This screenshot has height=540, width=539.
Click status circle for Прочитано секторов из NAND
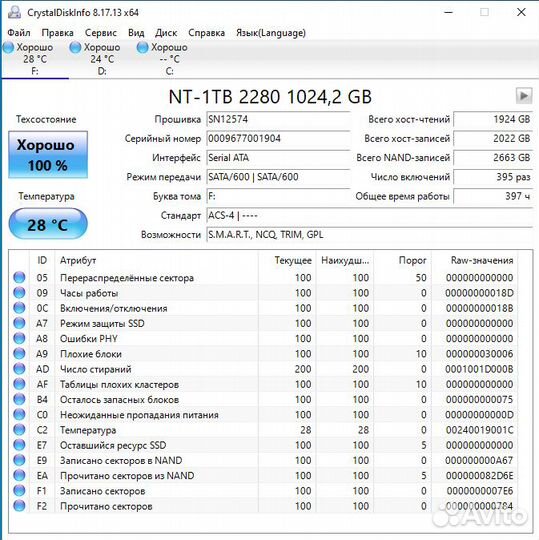tap(19, 475)
